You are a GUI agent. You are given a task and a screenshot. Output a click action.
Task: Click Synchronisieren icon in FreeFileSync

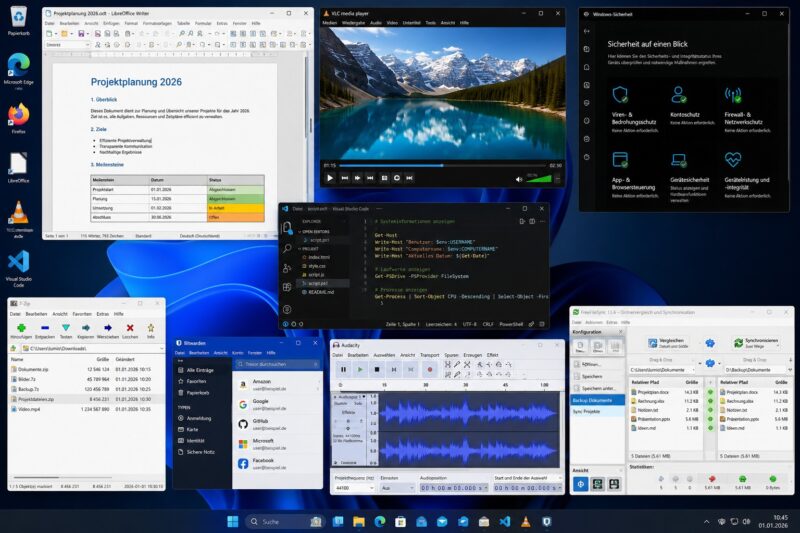[738, 343]
